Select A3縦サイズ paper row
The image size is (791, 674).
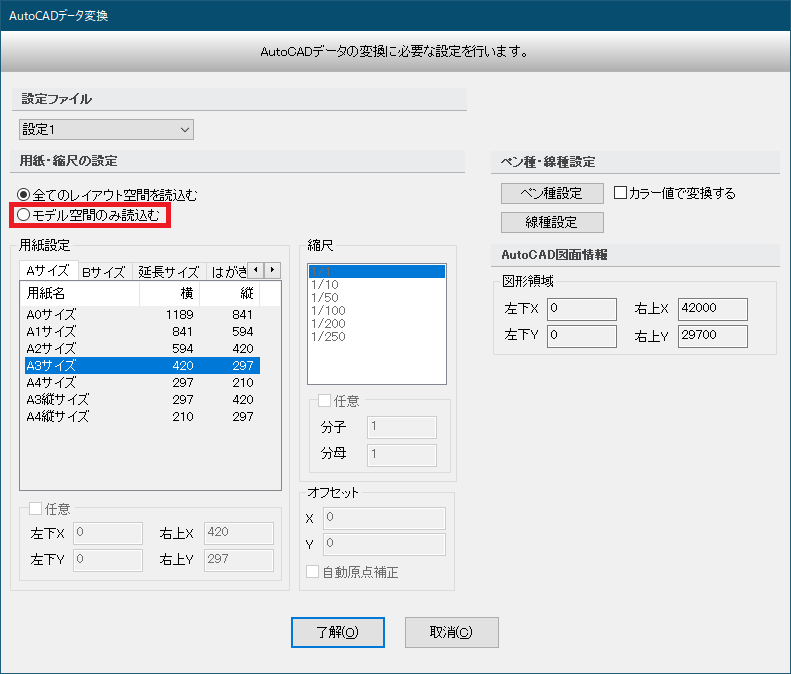(142, 400)
